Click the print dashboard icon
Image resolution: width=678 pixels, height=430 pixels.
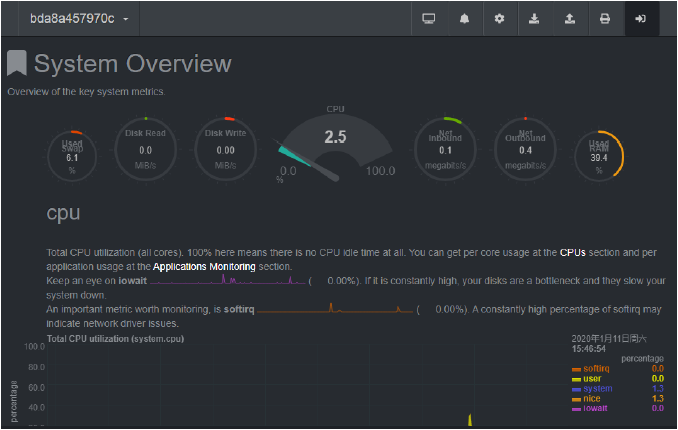tap(604, 18)
